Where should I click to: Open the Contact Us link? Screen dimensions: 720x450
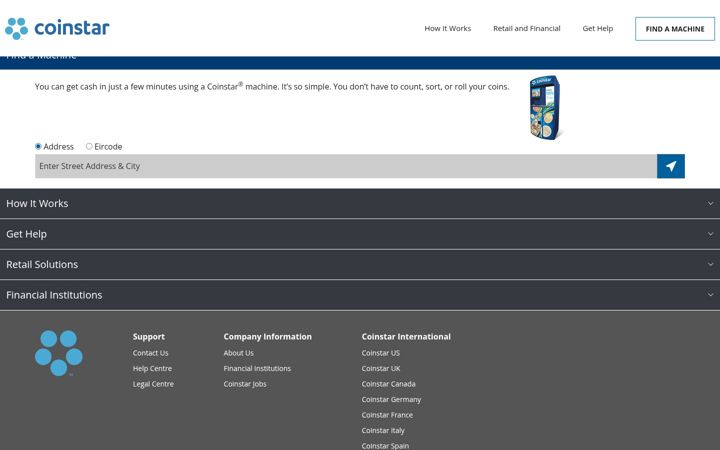tap(151, 353)
